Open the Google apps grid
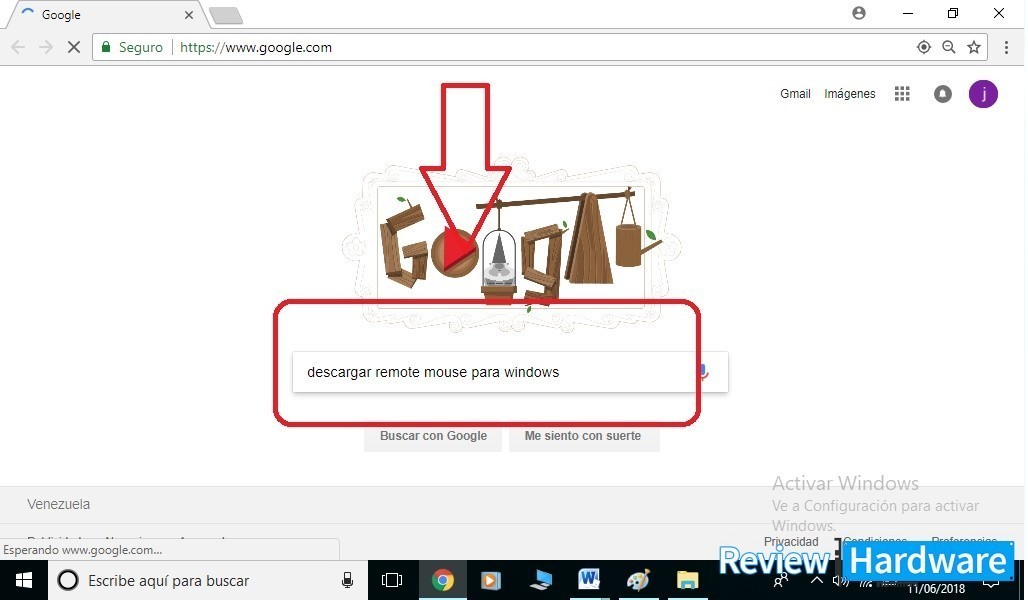 [x=902, y=94]
